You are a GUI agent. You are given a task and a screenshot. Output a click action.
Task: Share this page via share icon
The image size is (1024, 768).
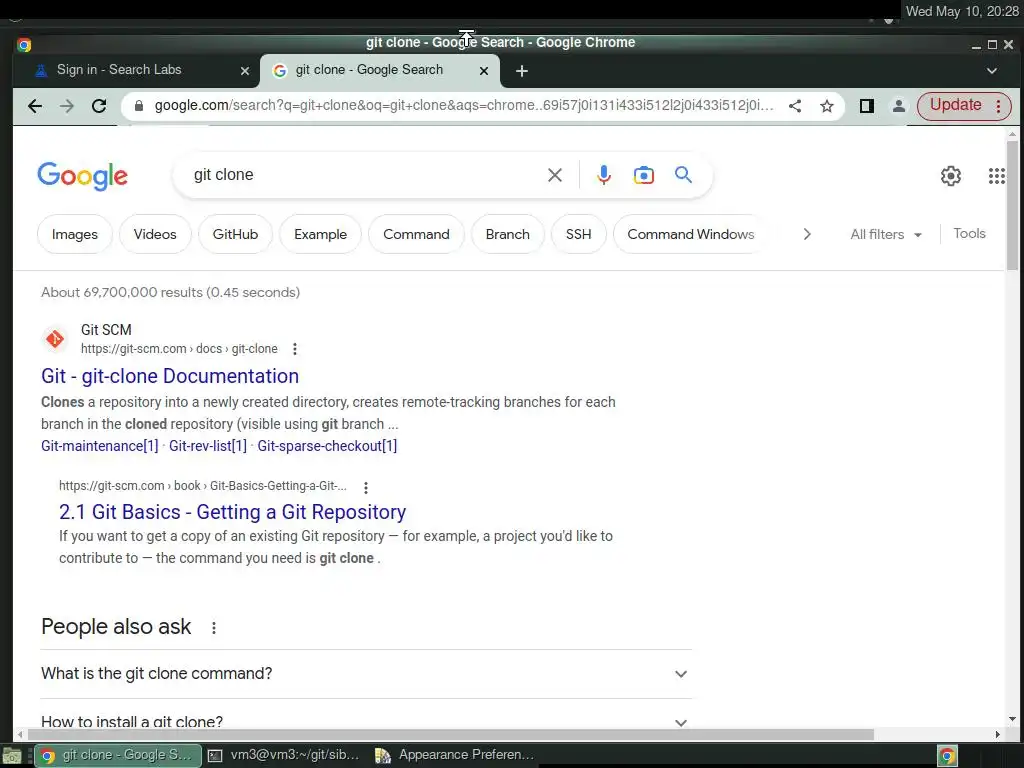coord(795,106)
